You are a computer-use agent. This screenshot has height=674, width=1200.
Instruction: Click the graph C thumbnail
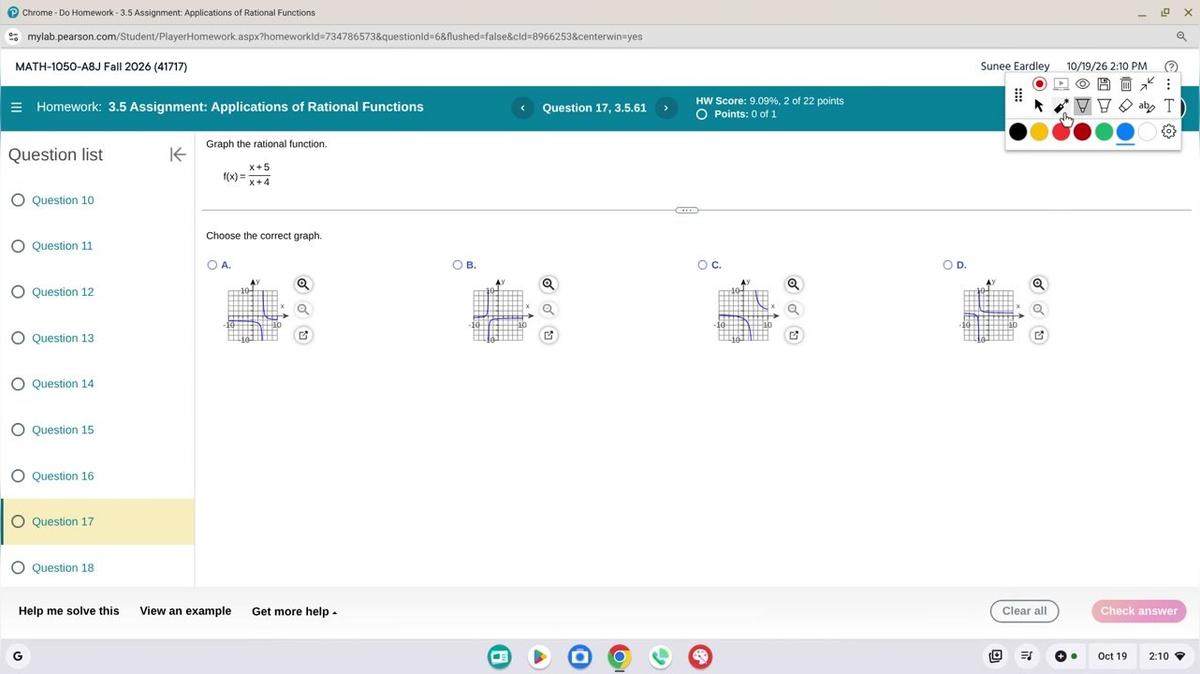(744, 312)
